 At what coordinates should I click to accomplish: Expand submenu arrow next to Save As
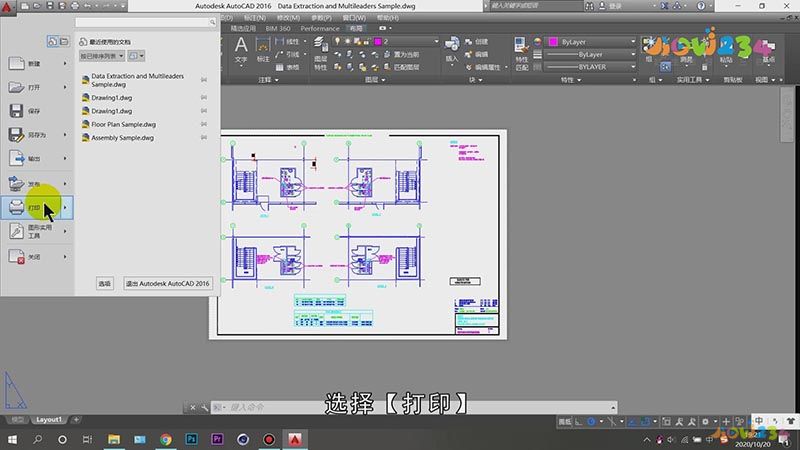tap(65, 135)
